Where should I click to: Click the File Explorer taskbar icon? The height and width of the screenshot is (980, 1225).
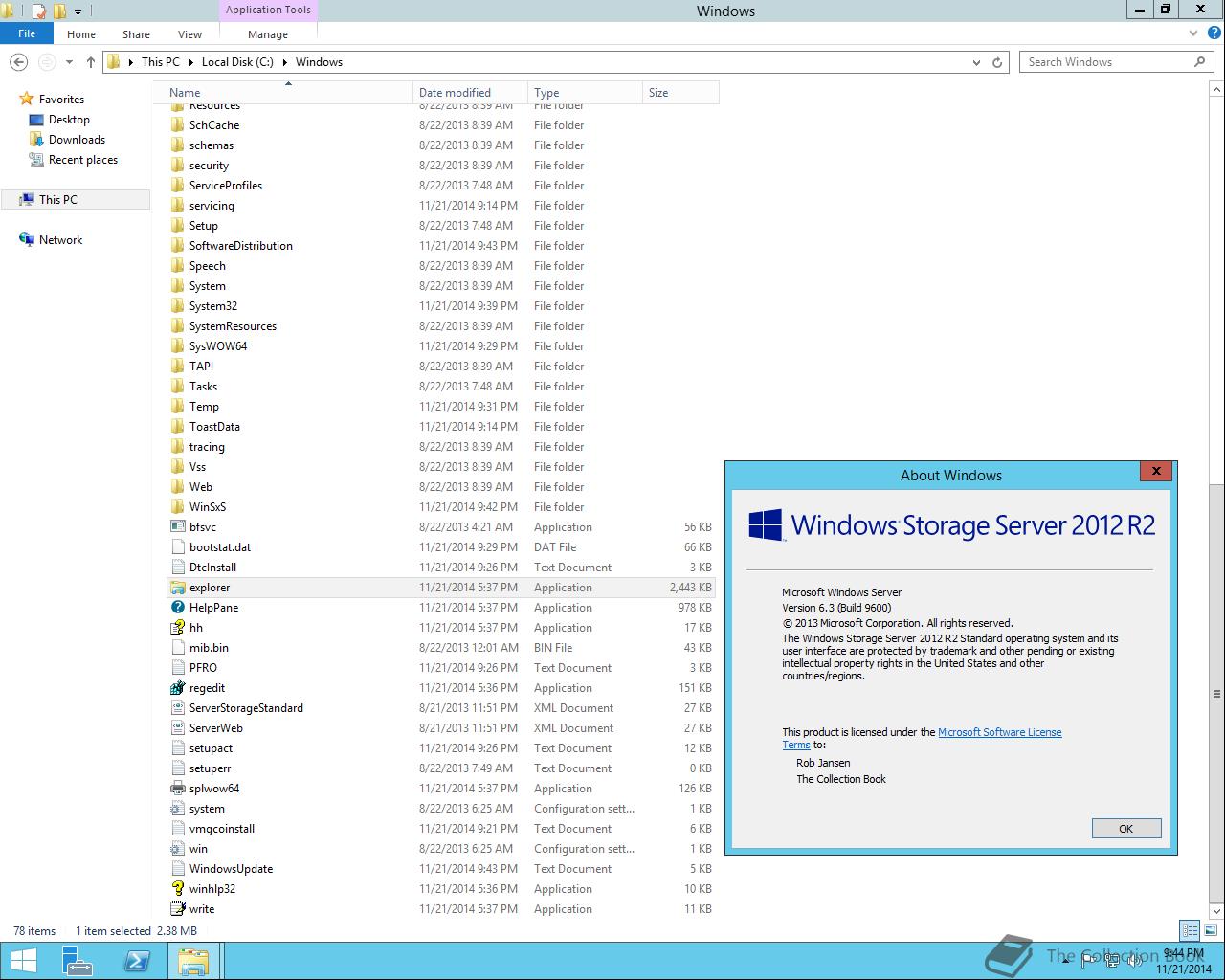point(193,961)
